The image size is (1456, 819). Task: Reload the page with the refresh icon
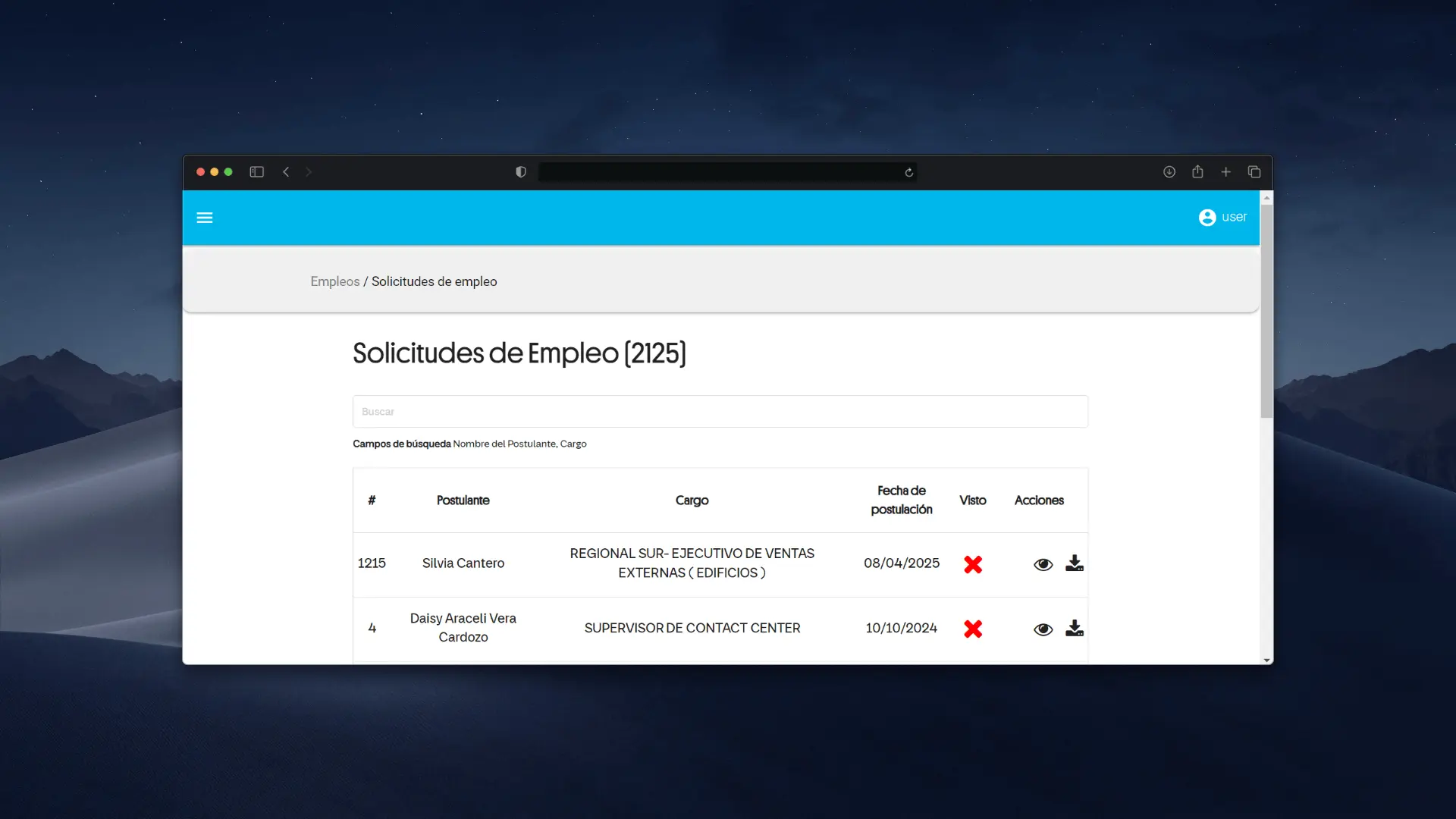click(908, 172)
